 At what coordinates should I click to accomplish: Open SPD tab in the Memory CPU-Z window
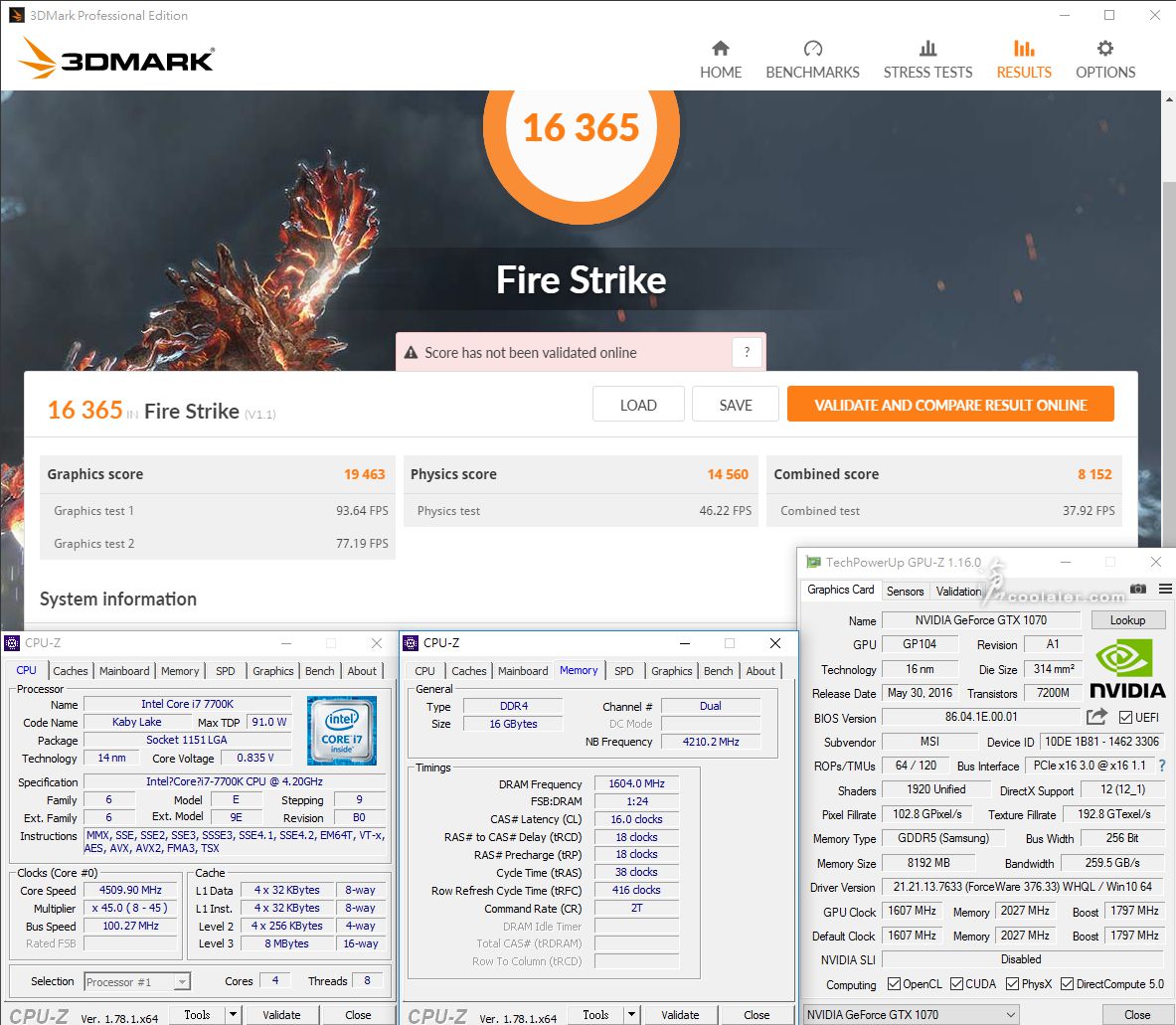point(624,671)
